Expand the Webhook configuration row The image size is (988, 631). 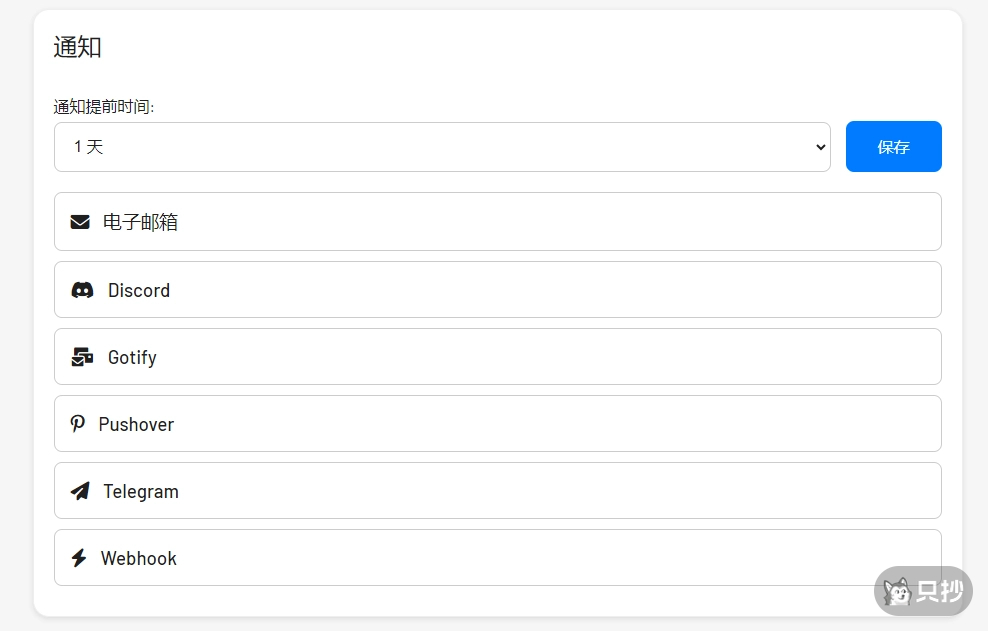[497, 558]
